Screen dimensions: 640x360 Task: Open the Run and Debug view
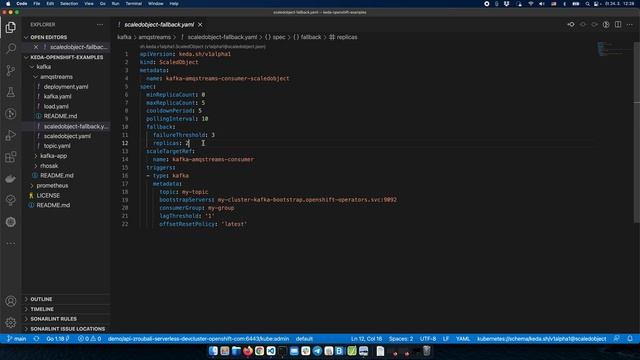tap(11, 135)
